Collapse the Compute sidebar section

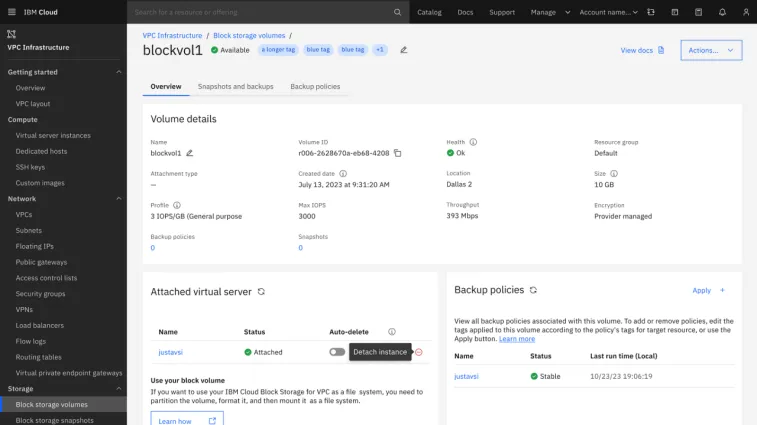[x=119, y=119]
